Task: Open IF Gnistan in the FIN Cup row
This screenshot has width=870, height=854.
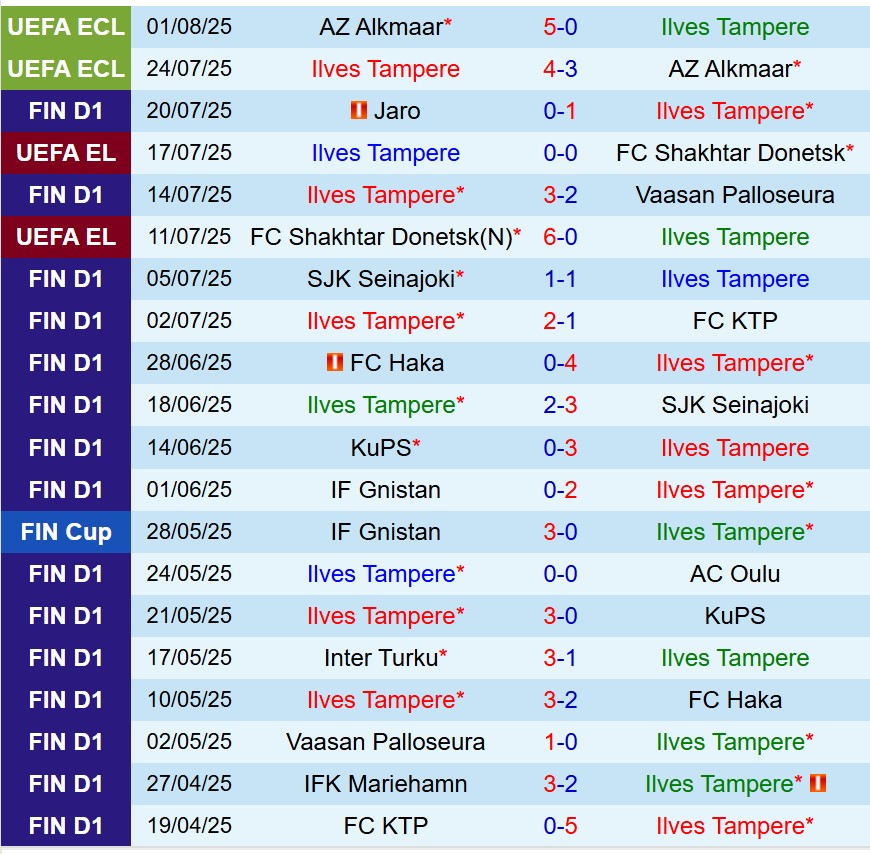Action: [x=385, y=532]
